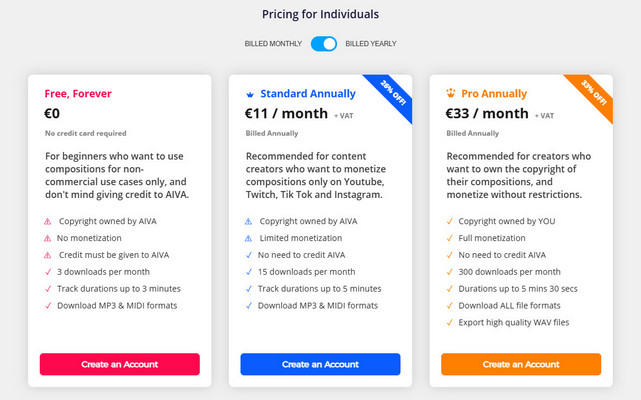Click the Pro Annually crown icon
The image size is (641, 400).
click(x=450, y=93)
